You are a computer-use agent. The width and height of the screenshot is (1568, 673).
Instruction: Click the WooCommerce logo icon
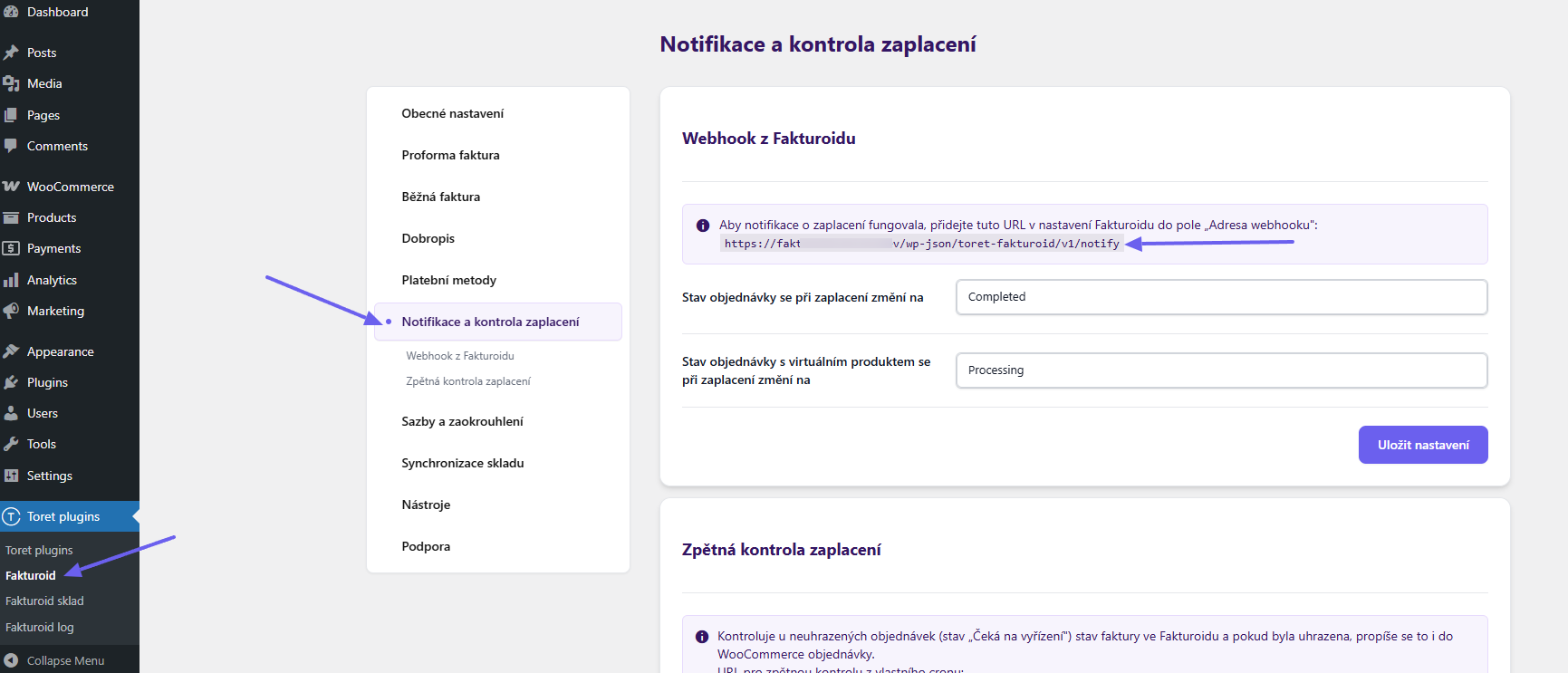point(11,187)
